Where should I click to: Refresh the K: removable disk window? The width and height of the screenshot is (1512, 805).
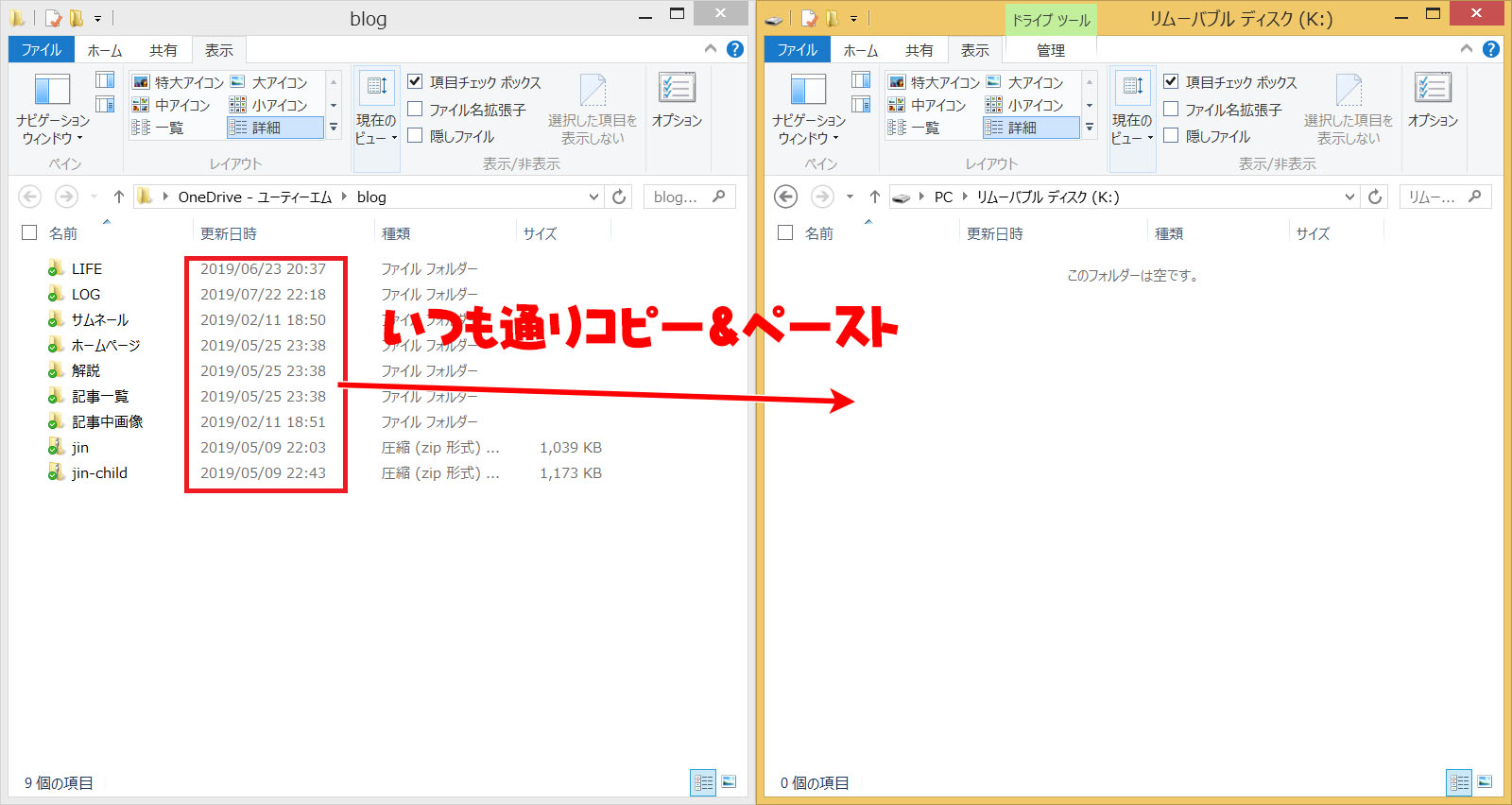(1375, 197)
